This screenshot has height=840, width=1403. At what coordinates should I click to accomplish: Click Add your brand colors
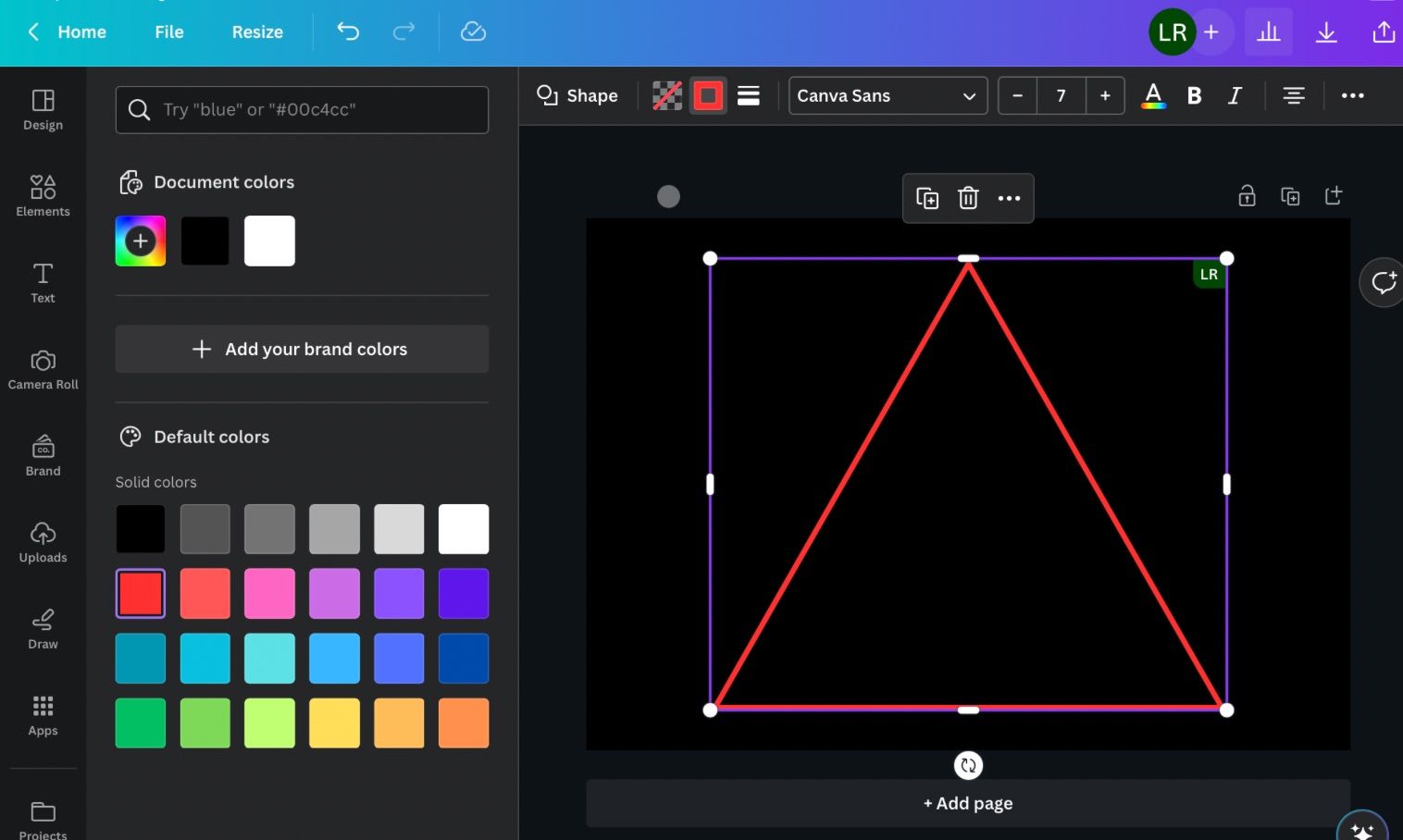click(302, 349)
